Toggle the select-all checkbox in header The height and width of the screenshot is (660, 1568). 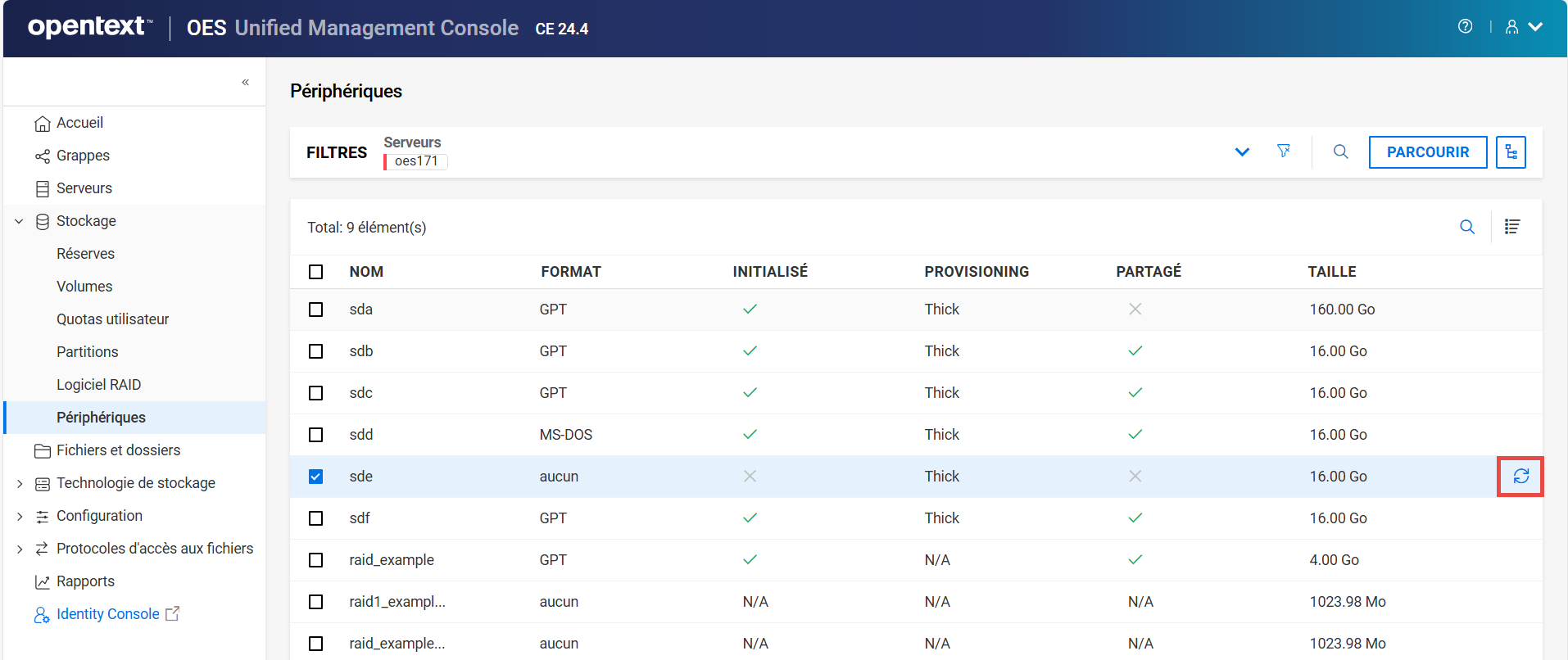(x=315, y=272)
